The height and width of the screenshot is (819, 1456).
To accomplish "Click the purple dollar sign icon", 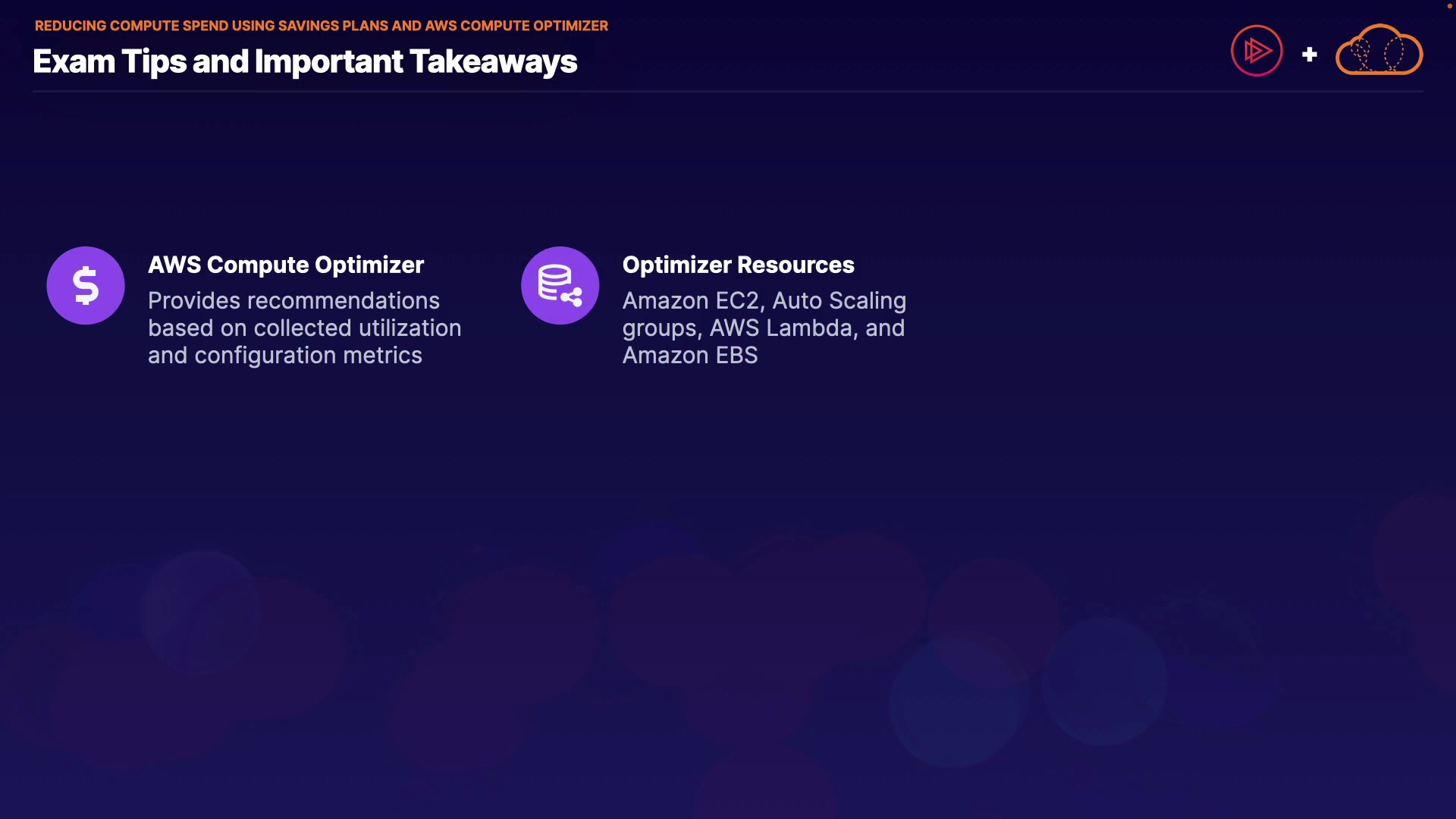I will (x=86, y=286).
